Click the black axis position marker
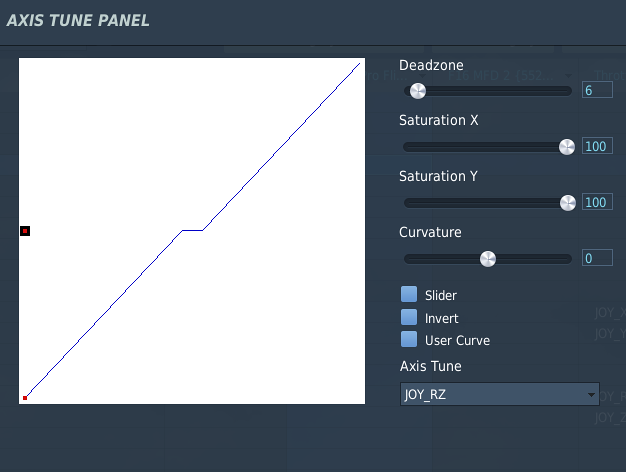The image size is (626, 472). click(x=25, y=231)
